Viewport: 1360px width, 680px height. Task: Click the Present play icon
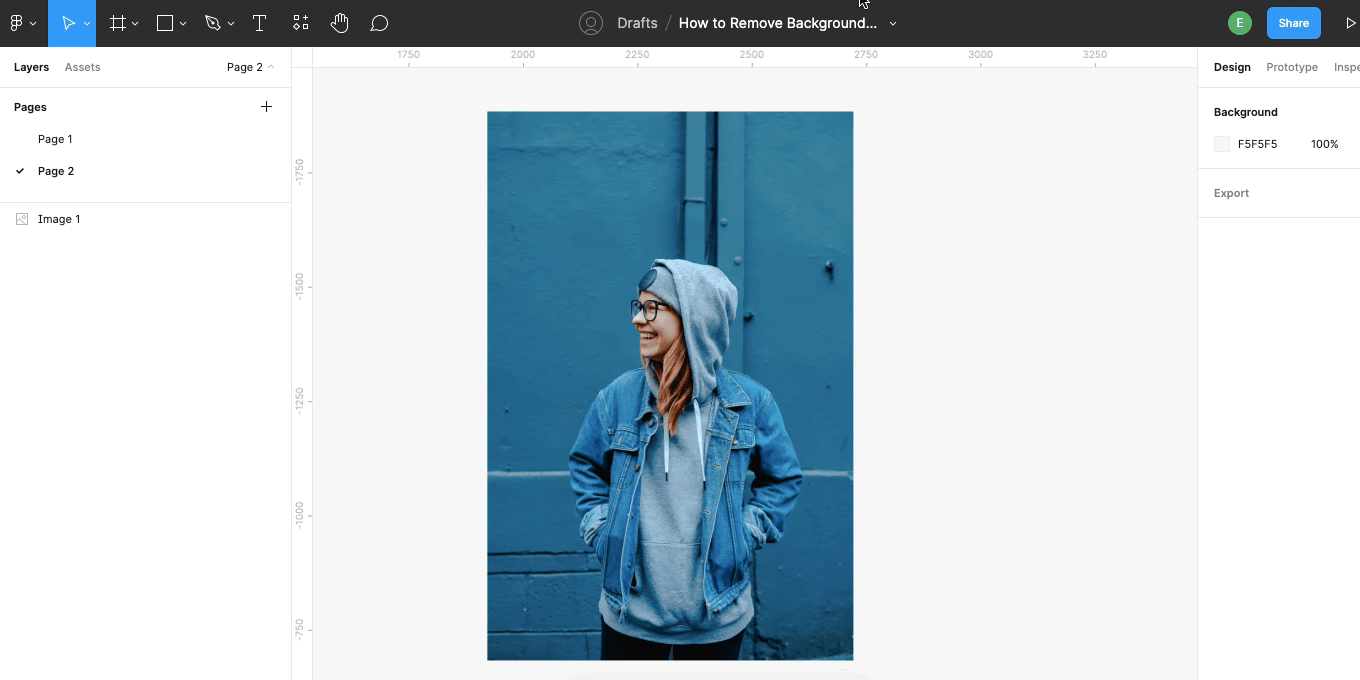[1351, 23]
